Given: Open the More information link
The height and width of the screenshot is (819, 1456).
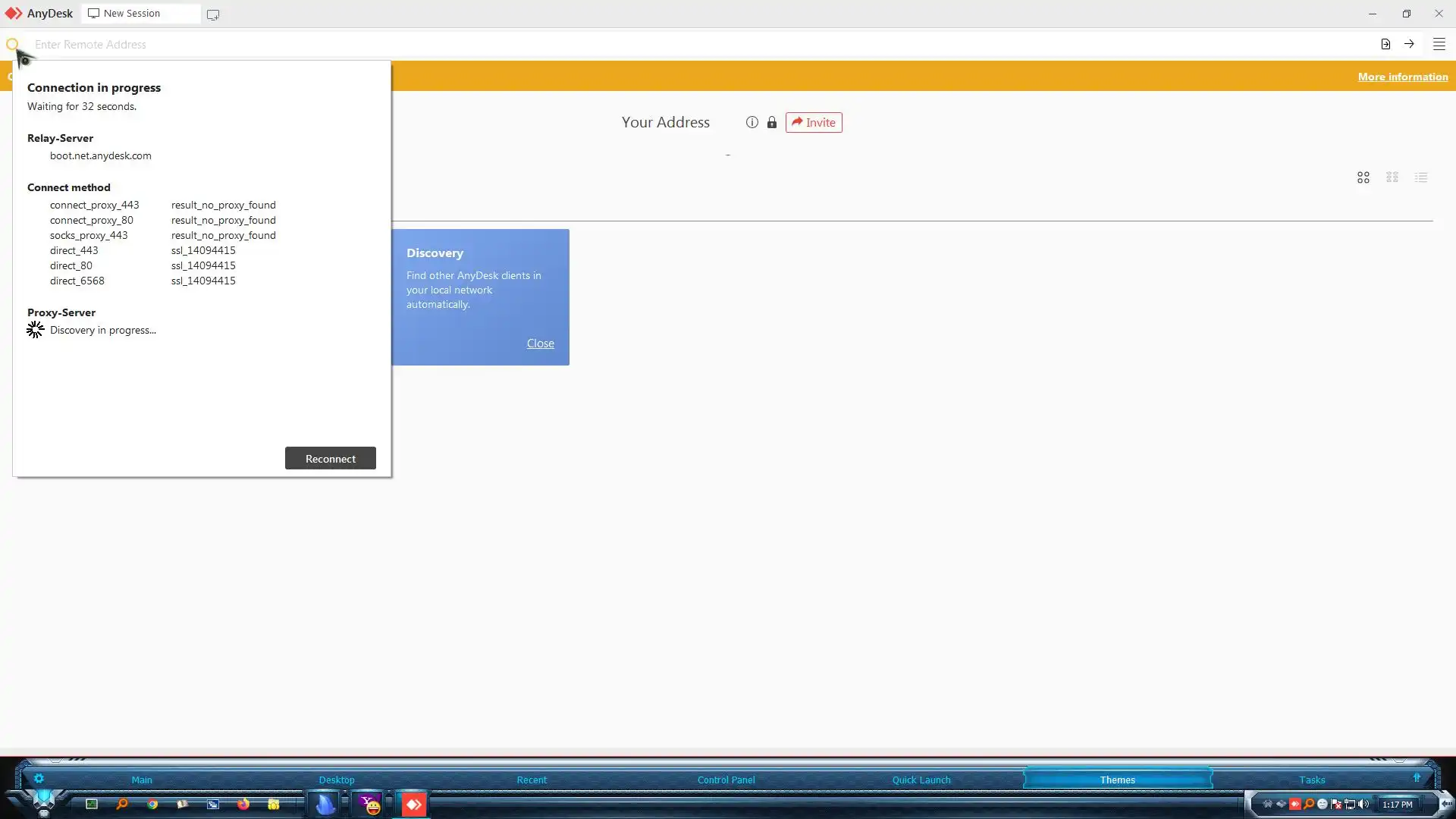Looking at the screenshot, I should point(1402,77).
